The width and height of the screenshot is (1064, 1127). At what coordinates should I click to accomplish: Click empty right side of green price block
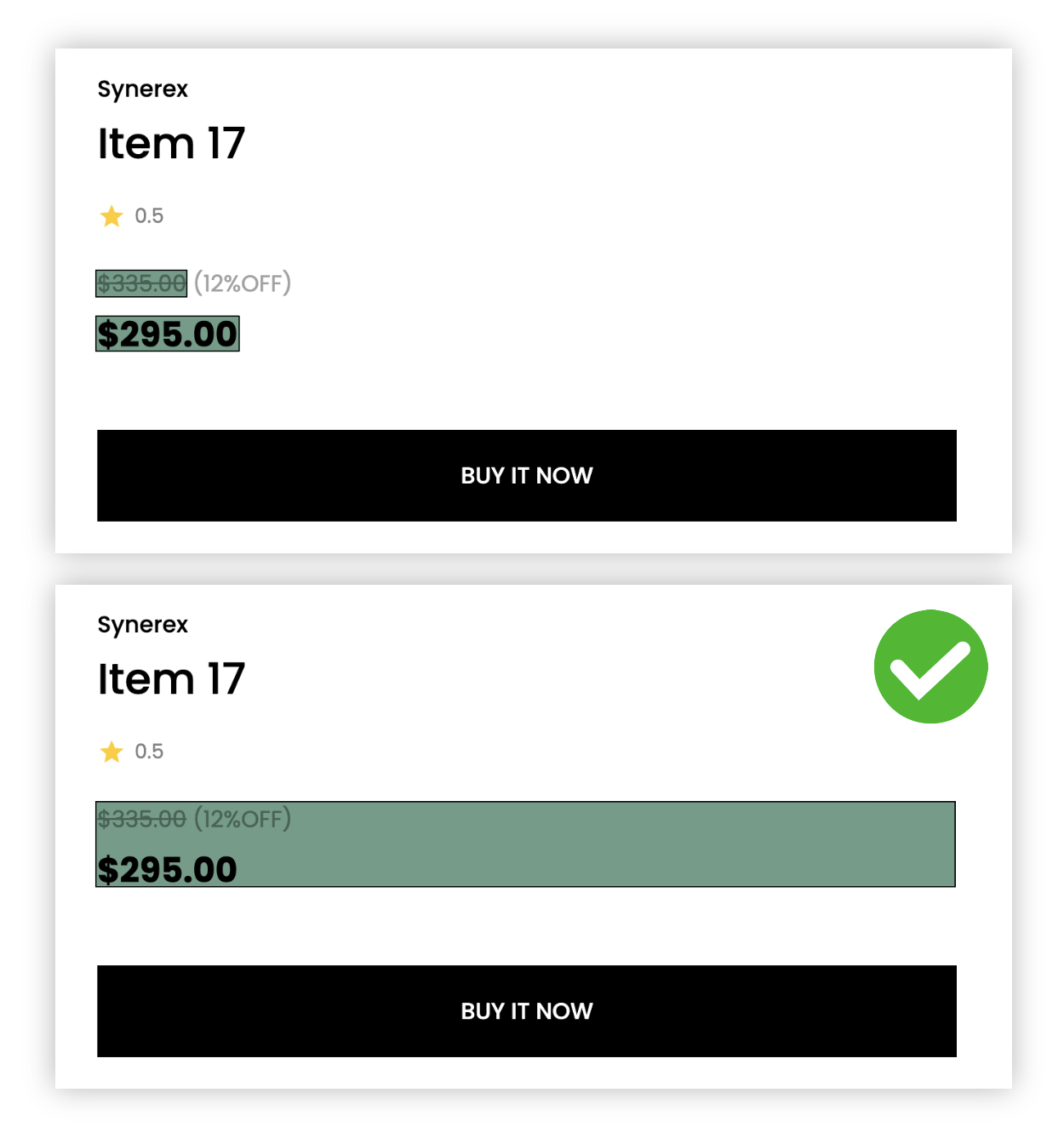pos(681,844)
